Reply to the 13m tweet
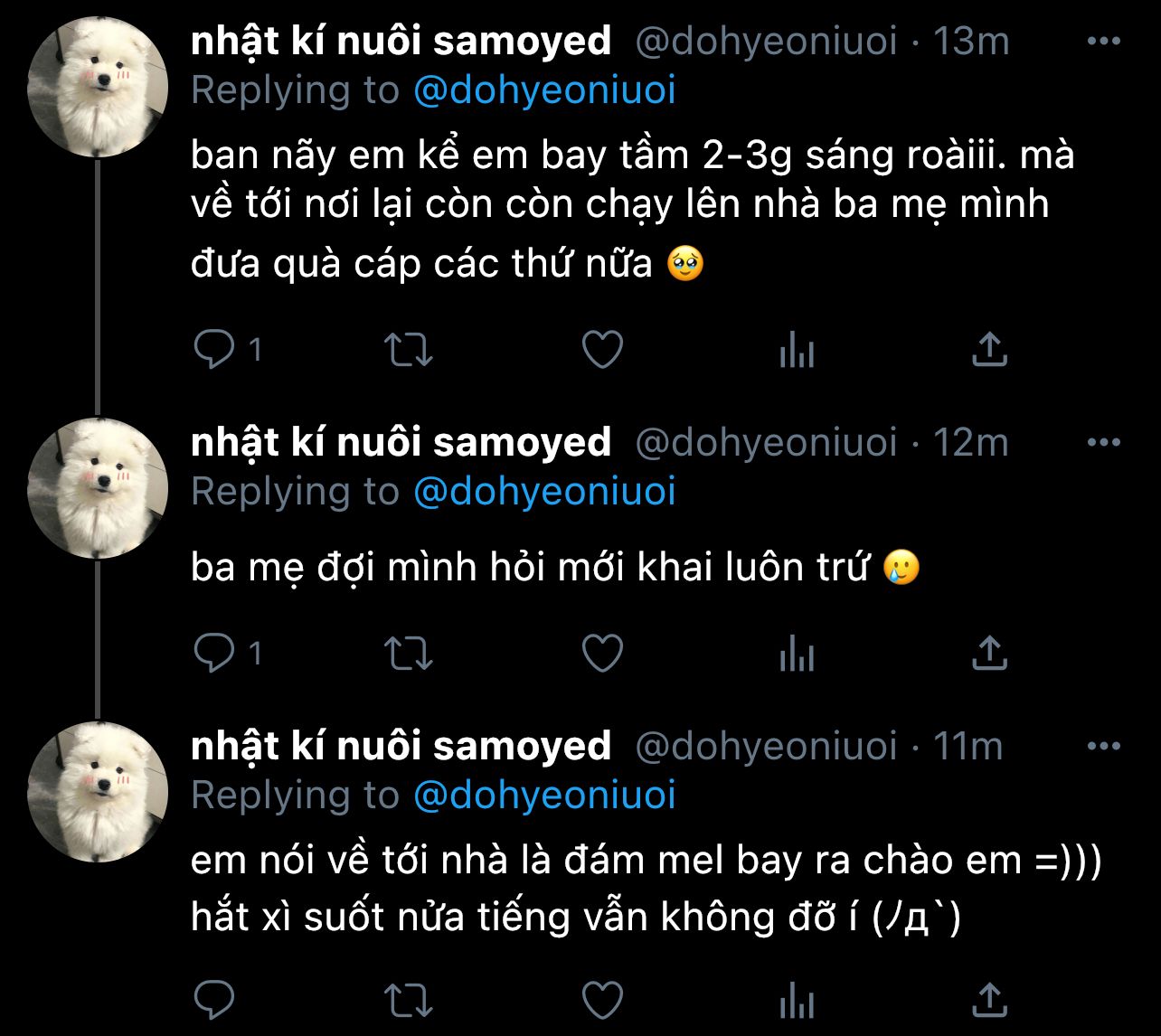Viewport: 1161px width, 1036px height. (x=214, y=350)
